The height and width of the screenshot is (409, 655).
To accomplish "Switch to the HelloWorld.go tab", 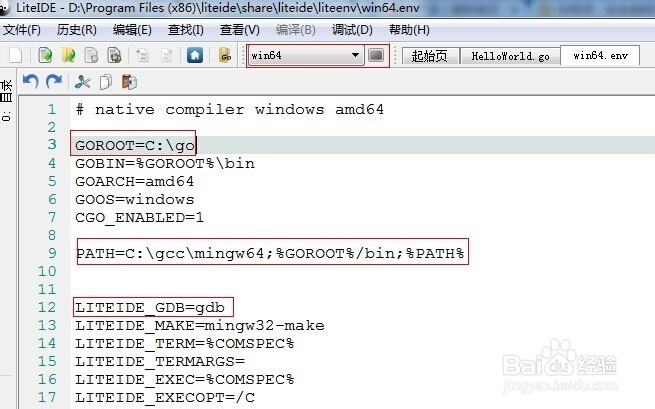I will (510, 56).
